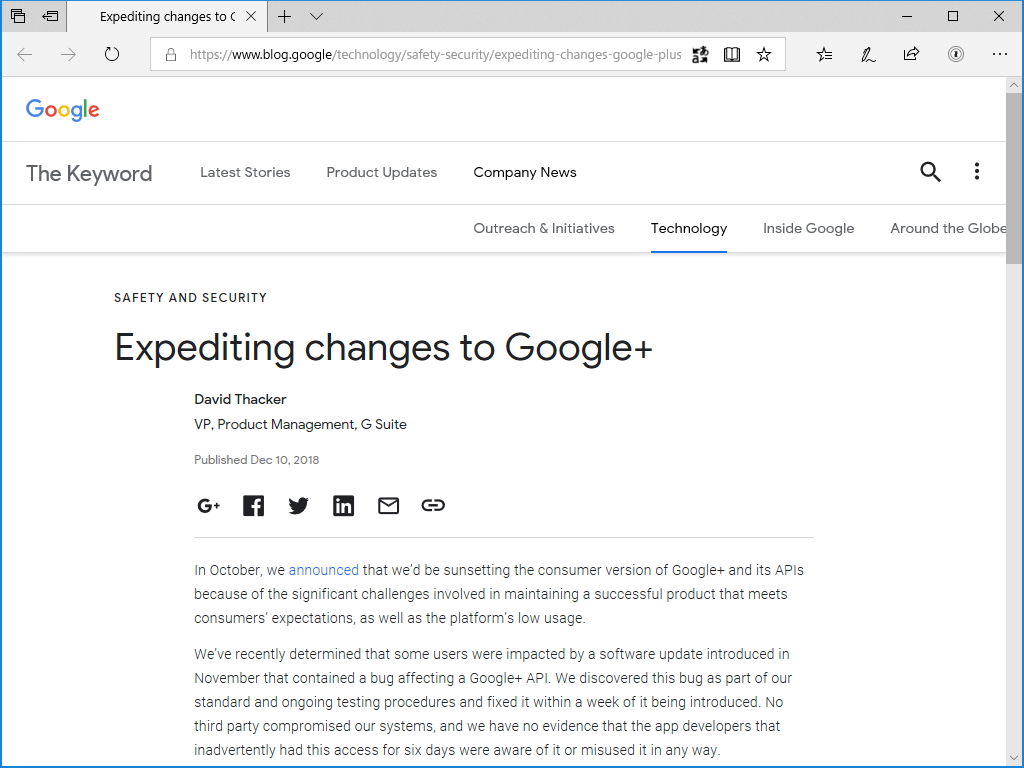Viewport: 1024px width, 768px height.
Task: Open Edge Settings and more menu
Action: click(x=1000, y=55)
